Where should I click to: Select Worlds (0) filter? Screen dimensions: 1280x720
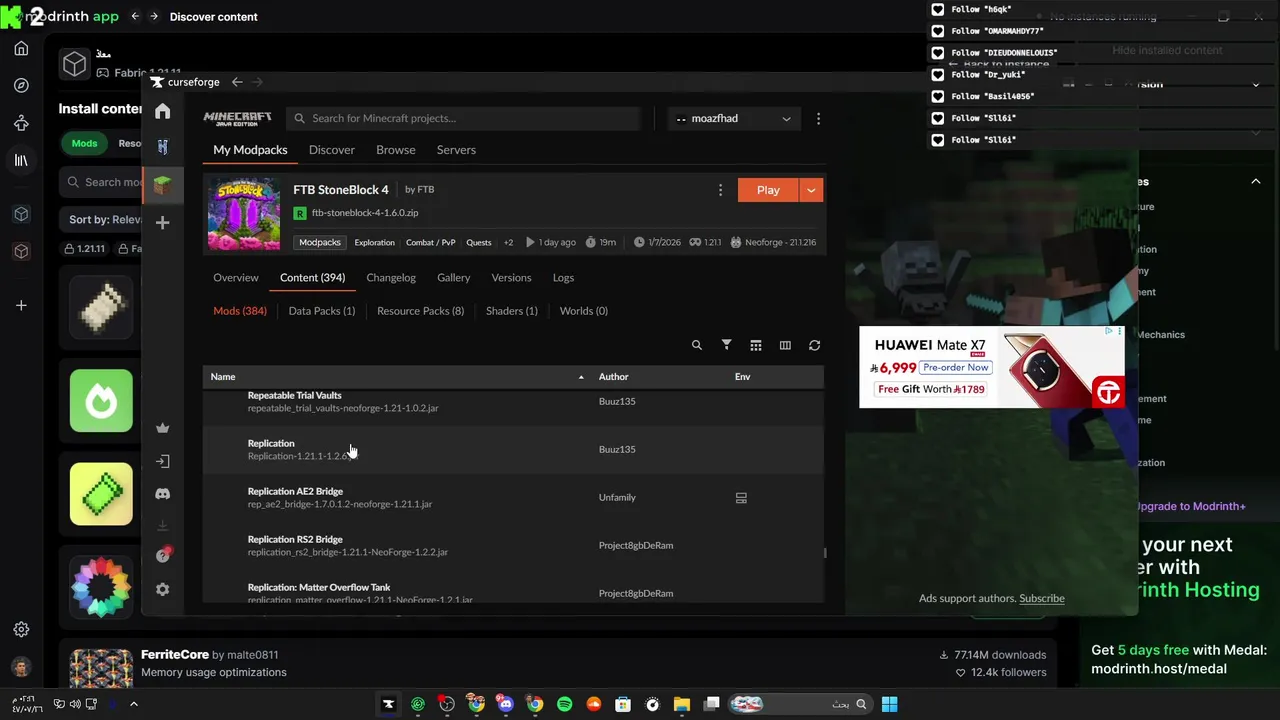pos(584,311)
